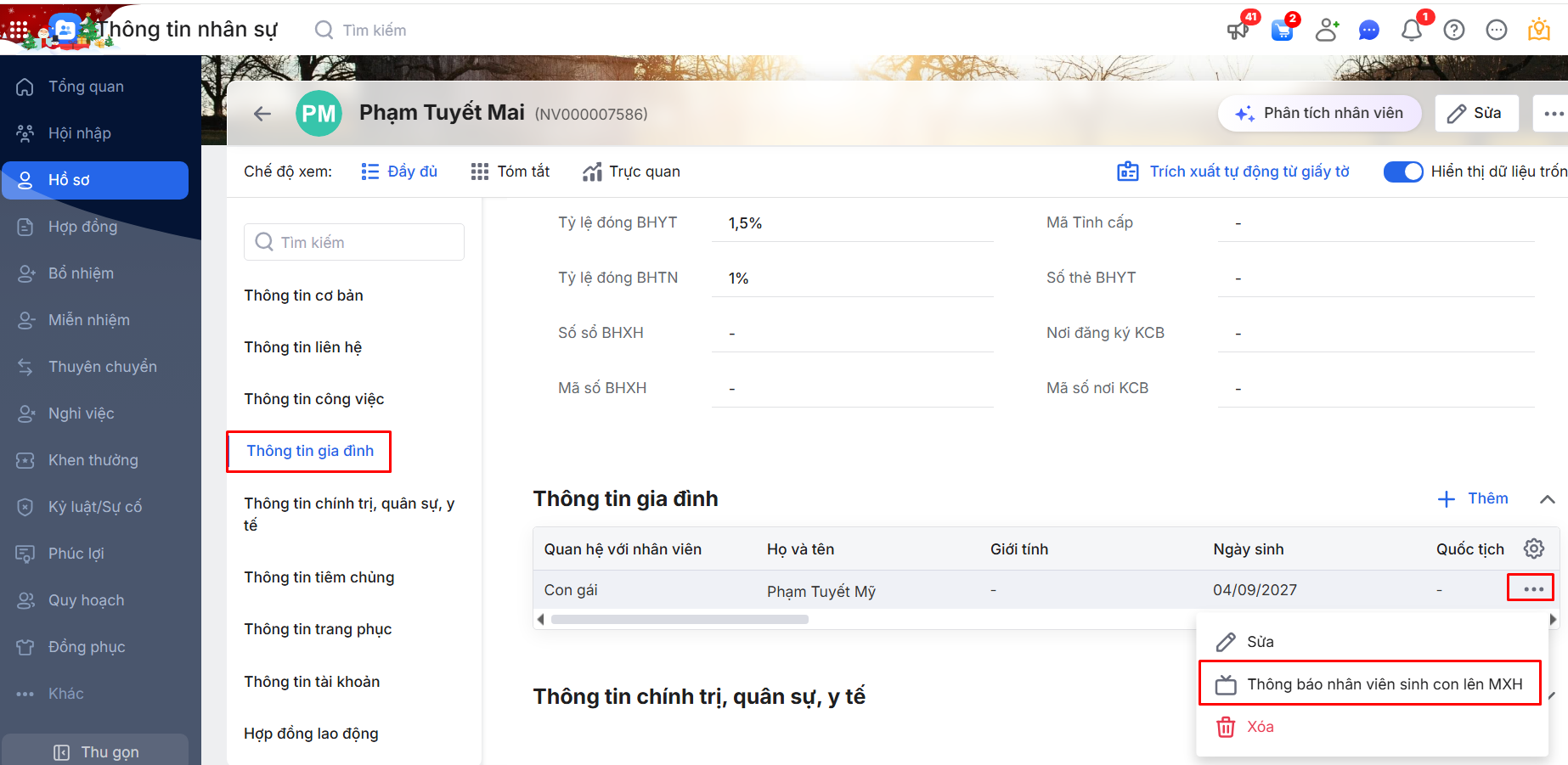Image resolution: width=1568 pixels, height=765 pixels.
Task: Collapse the Thông tin gia đình section
Action: click(1548, 499)
